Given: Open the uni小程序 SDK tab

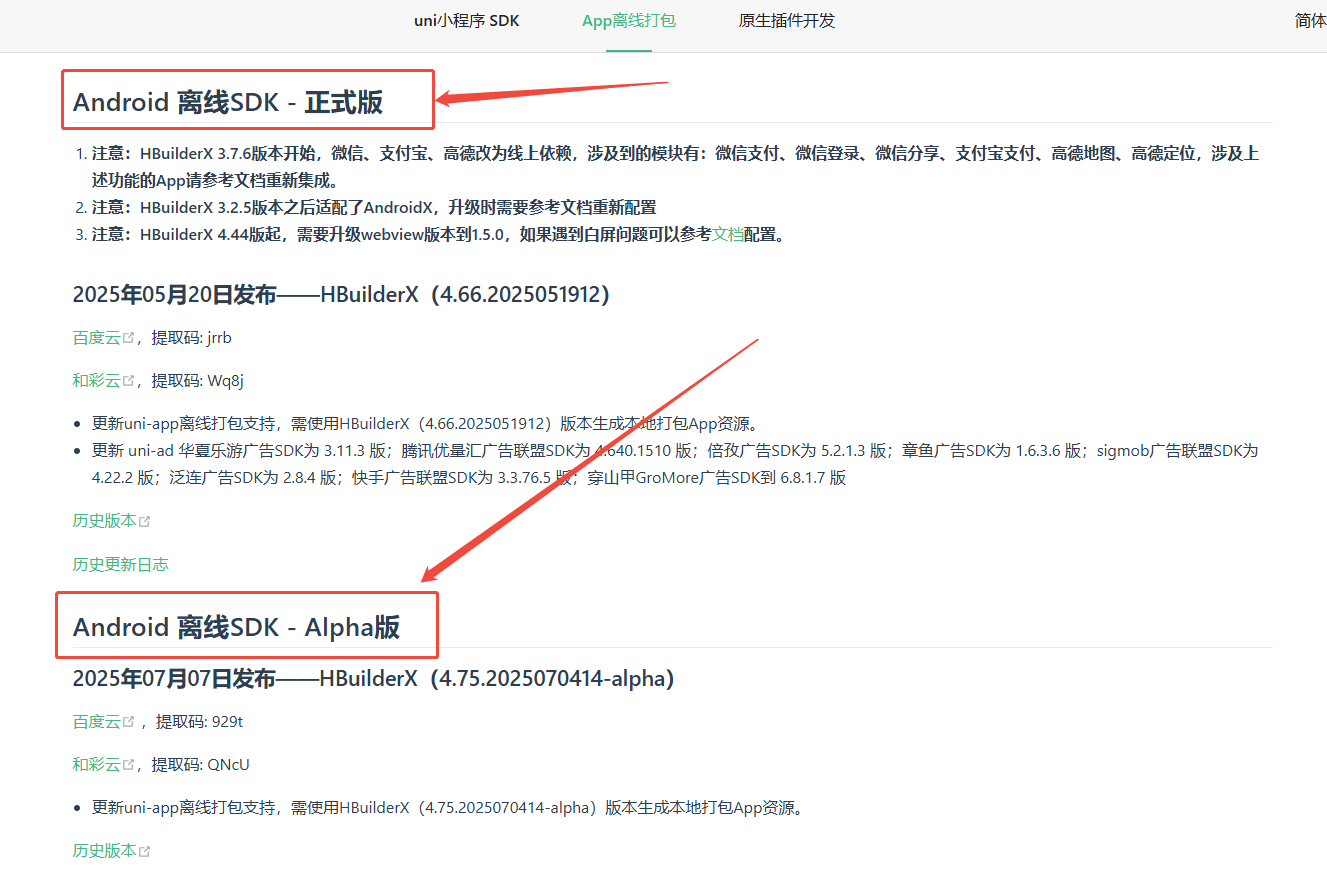Looking at the screenshot, I should tap(466, 21).
